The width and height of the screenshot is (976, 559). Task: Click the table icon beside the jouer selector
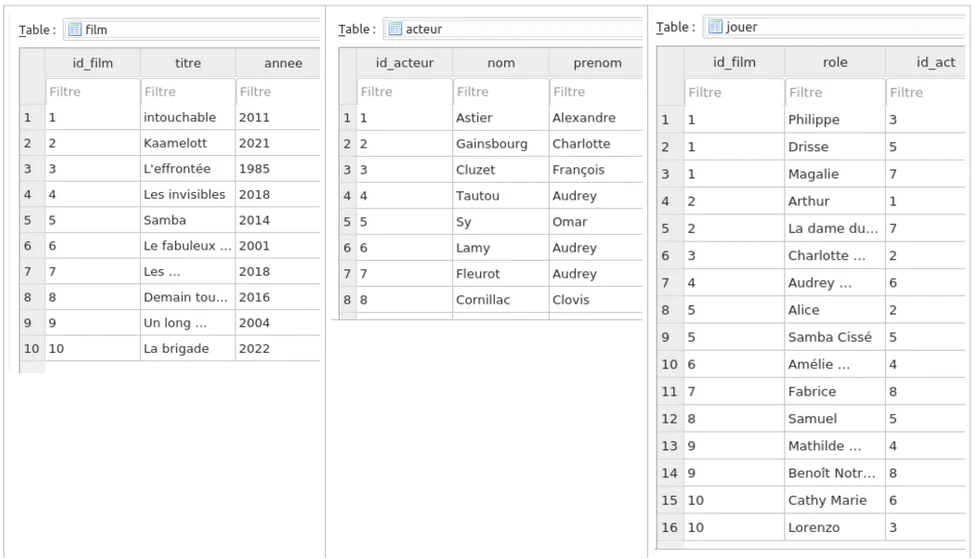715,27
